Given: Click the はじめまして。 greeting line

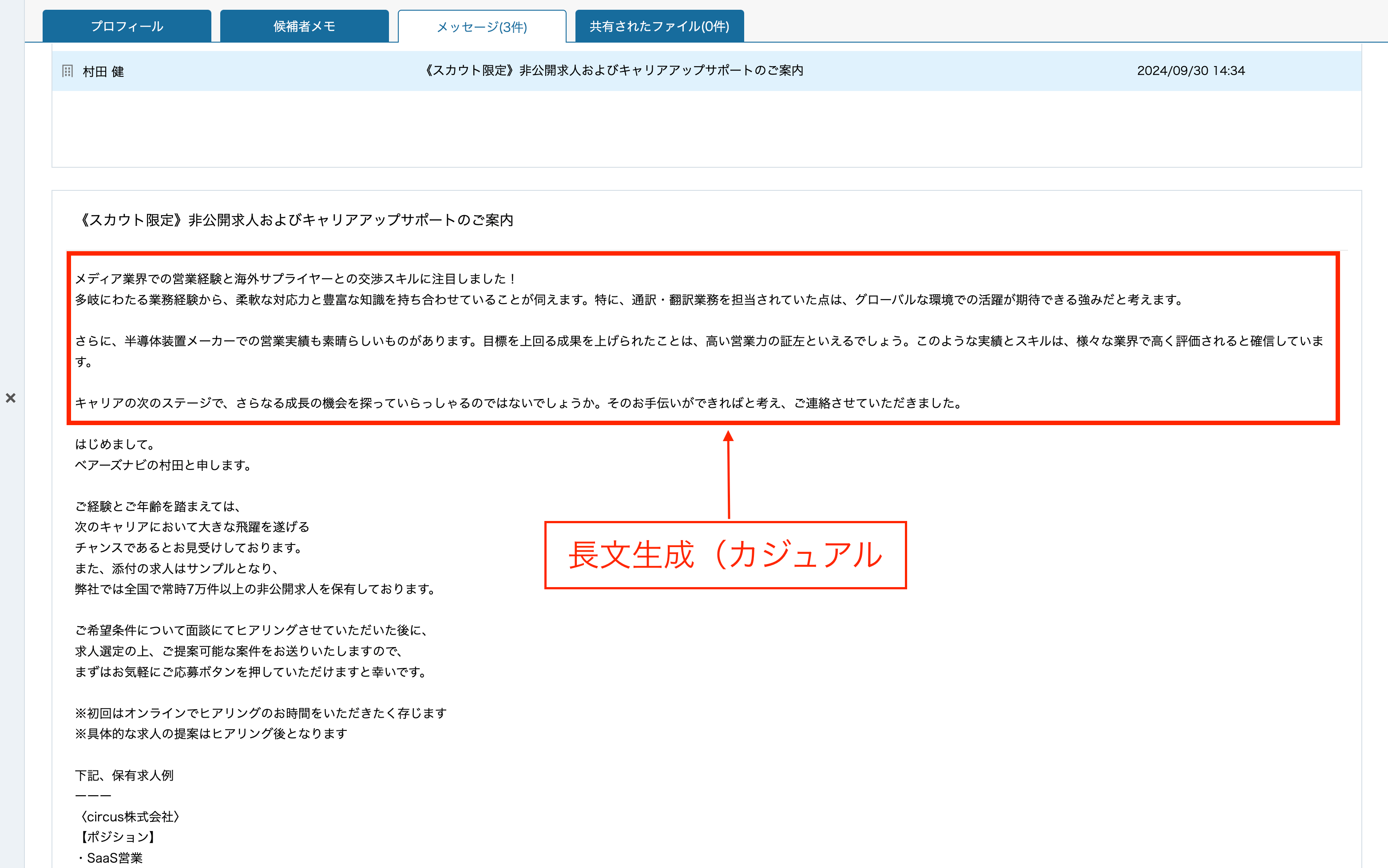Looking at the screenshot, I should (x=115, y=444).
